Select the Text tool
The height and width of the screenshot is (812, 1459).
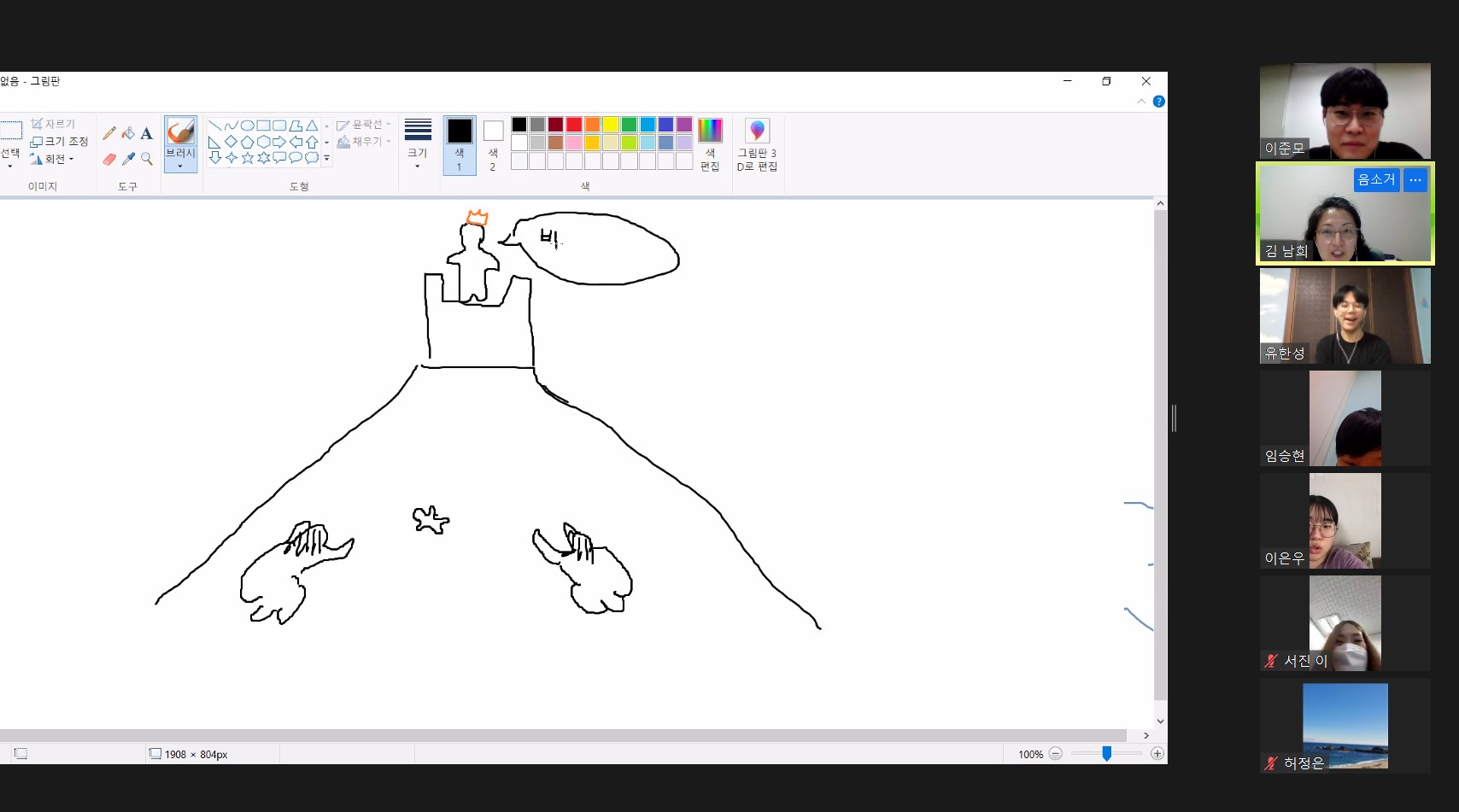(x=147, y=133)
